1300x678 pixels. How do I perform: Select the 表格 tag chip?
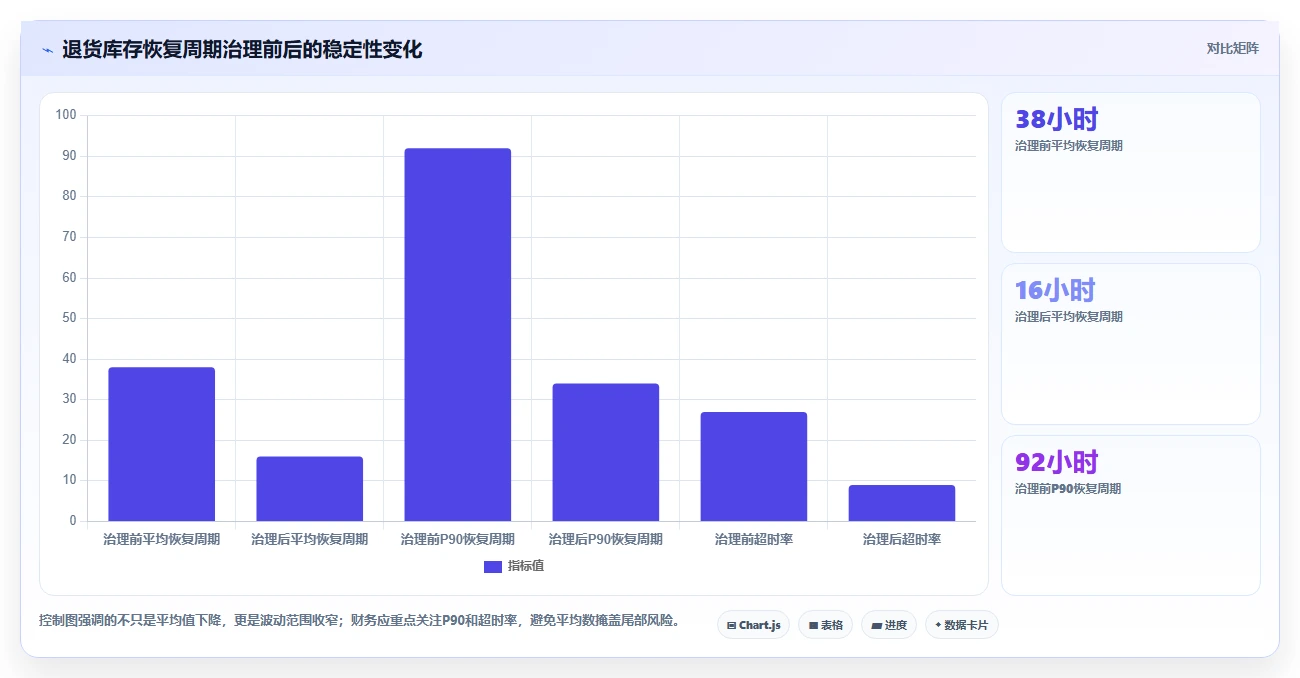(x=825, y=625)
